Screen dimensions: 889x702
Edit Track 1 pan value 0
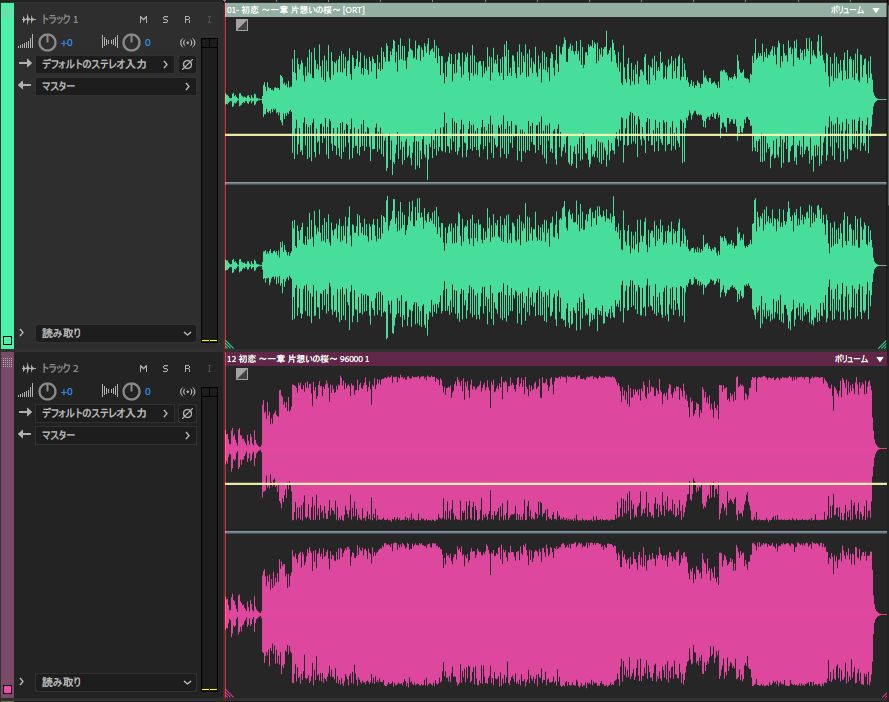(147, 43)
